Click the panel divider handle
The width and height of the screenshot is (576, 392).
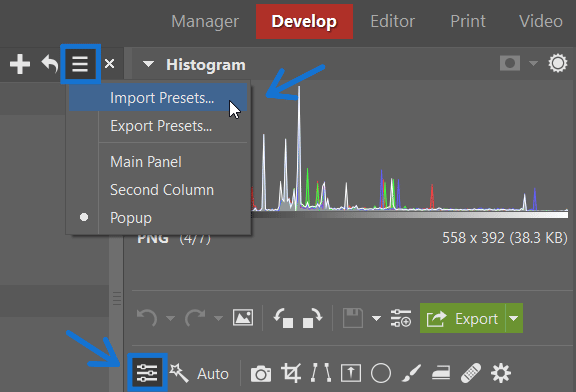(x=117, y=298)
